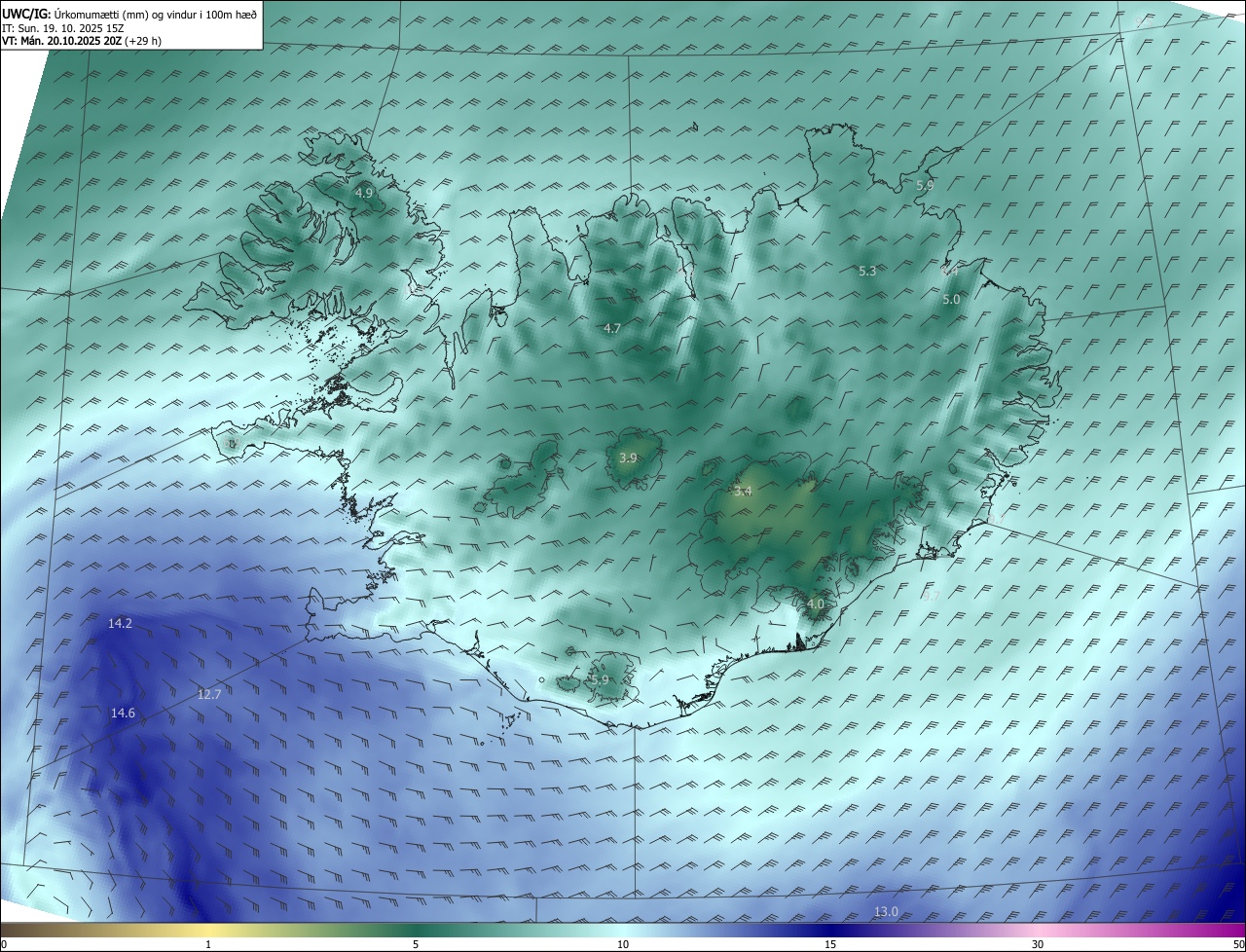Click the 'VT: Mán. 20.10.2025 20Z (+29 h)' line

pos(82,41)
